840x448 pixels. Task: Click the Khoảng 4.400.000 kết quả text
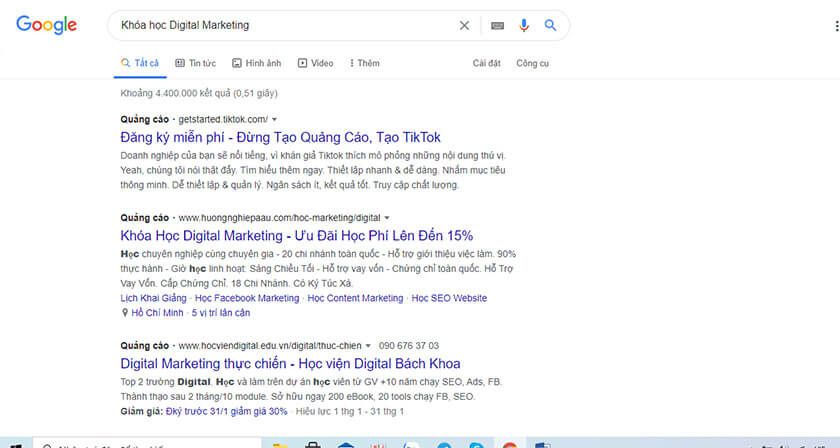[x=199, y=93]
